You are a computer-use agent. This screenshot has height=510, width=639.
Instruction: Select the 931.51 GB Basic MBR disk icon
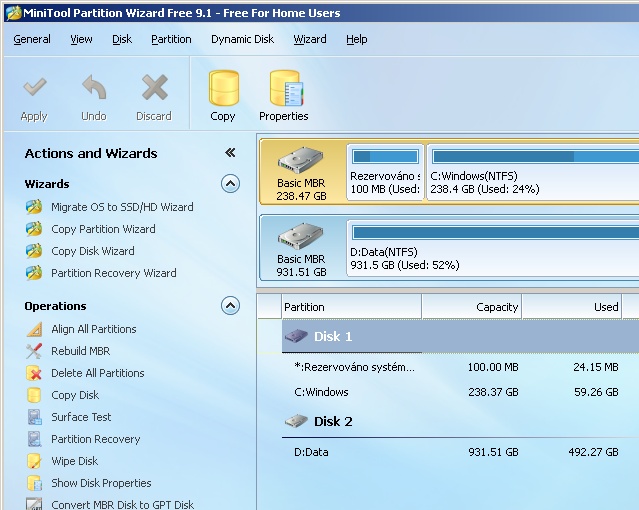tap(301, 236)
